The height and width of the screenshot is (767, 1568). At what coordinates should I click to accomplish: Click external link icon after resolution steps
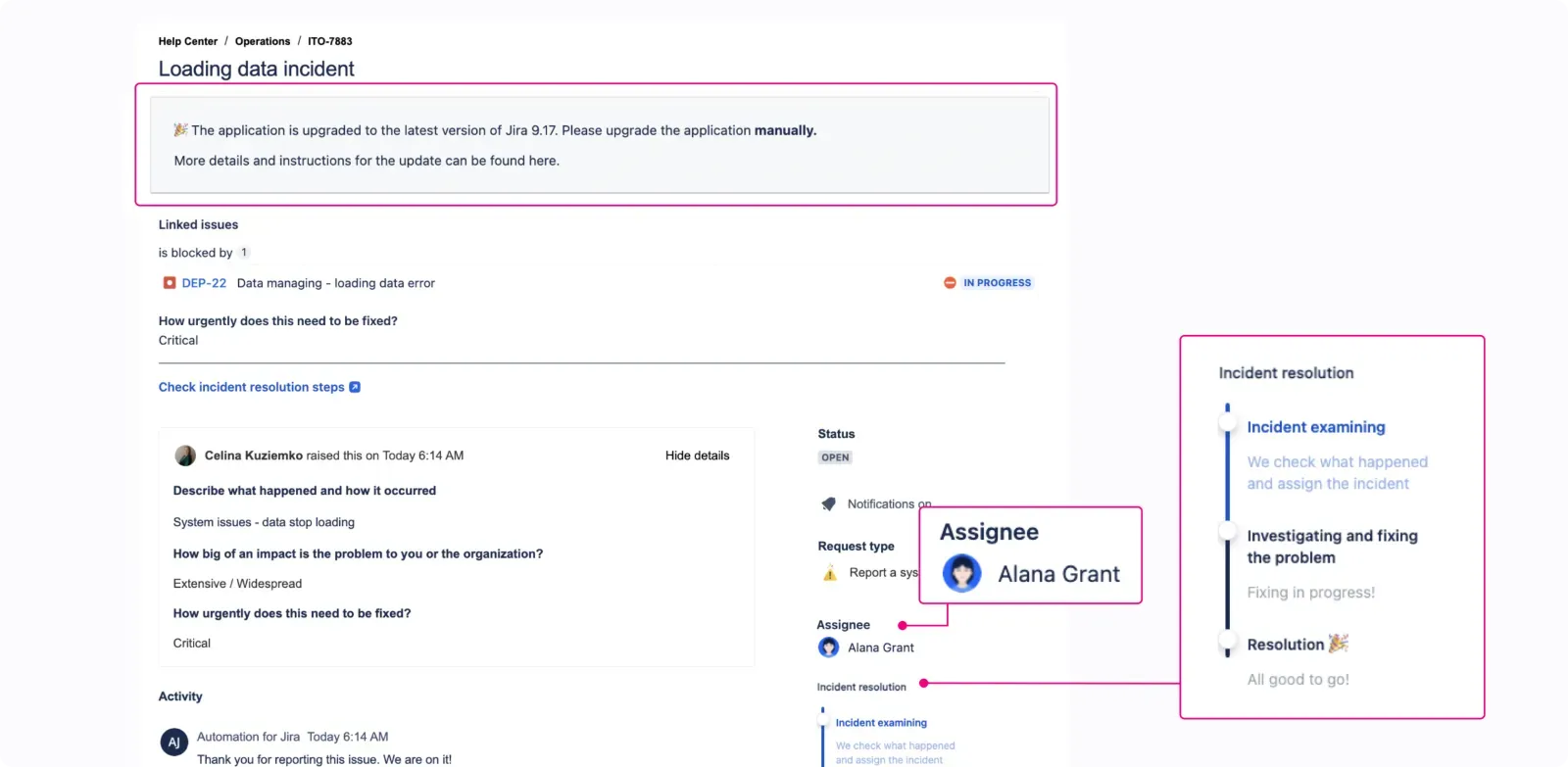click(x=355, y=387)
